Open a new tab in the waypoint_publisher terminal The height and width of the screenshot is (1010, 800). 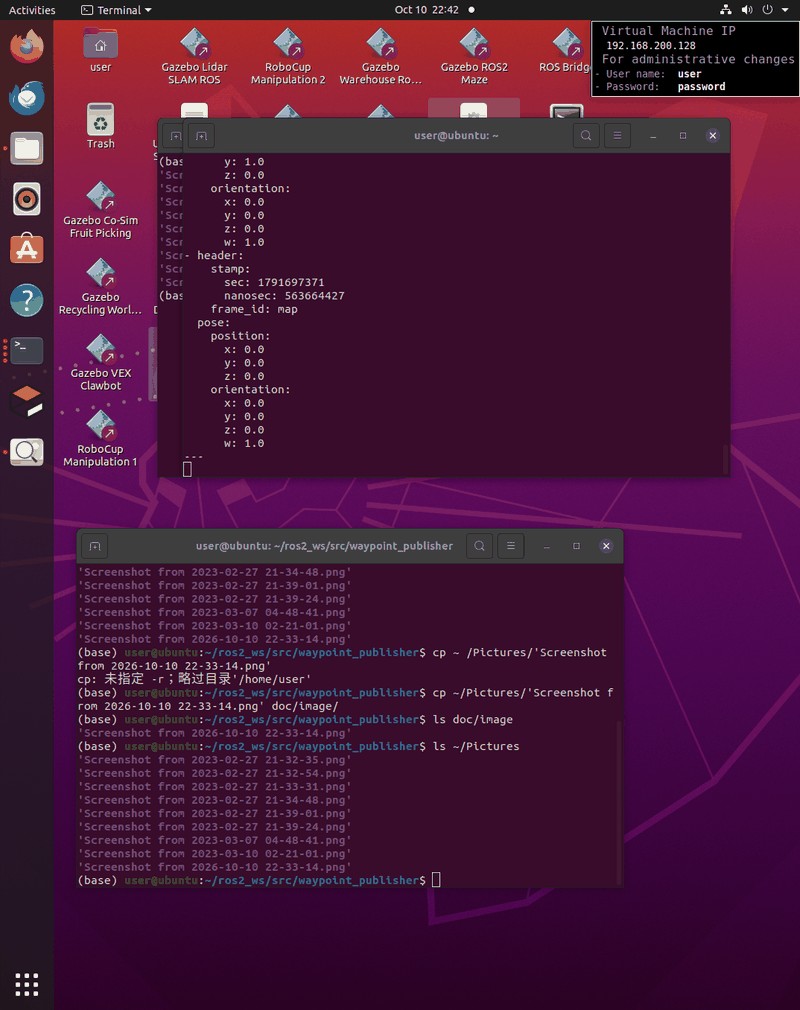tap(95, 546)
